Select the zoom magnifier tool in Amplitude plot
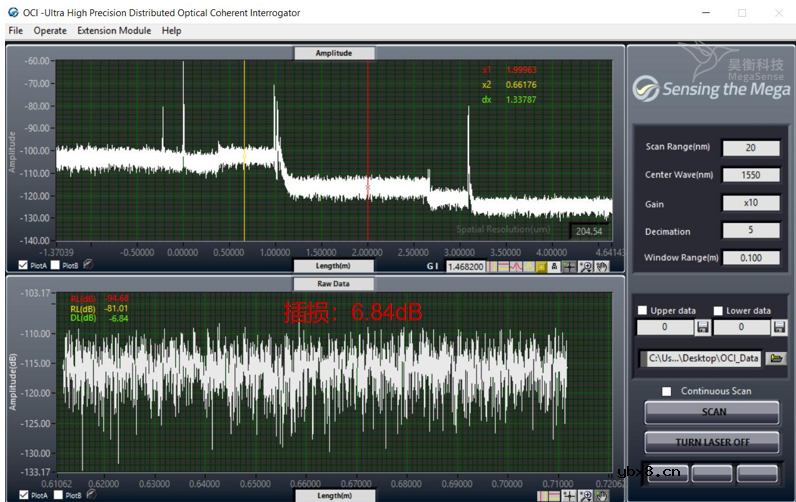Screen dimensions: 796x502 (585, 267)
